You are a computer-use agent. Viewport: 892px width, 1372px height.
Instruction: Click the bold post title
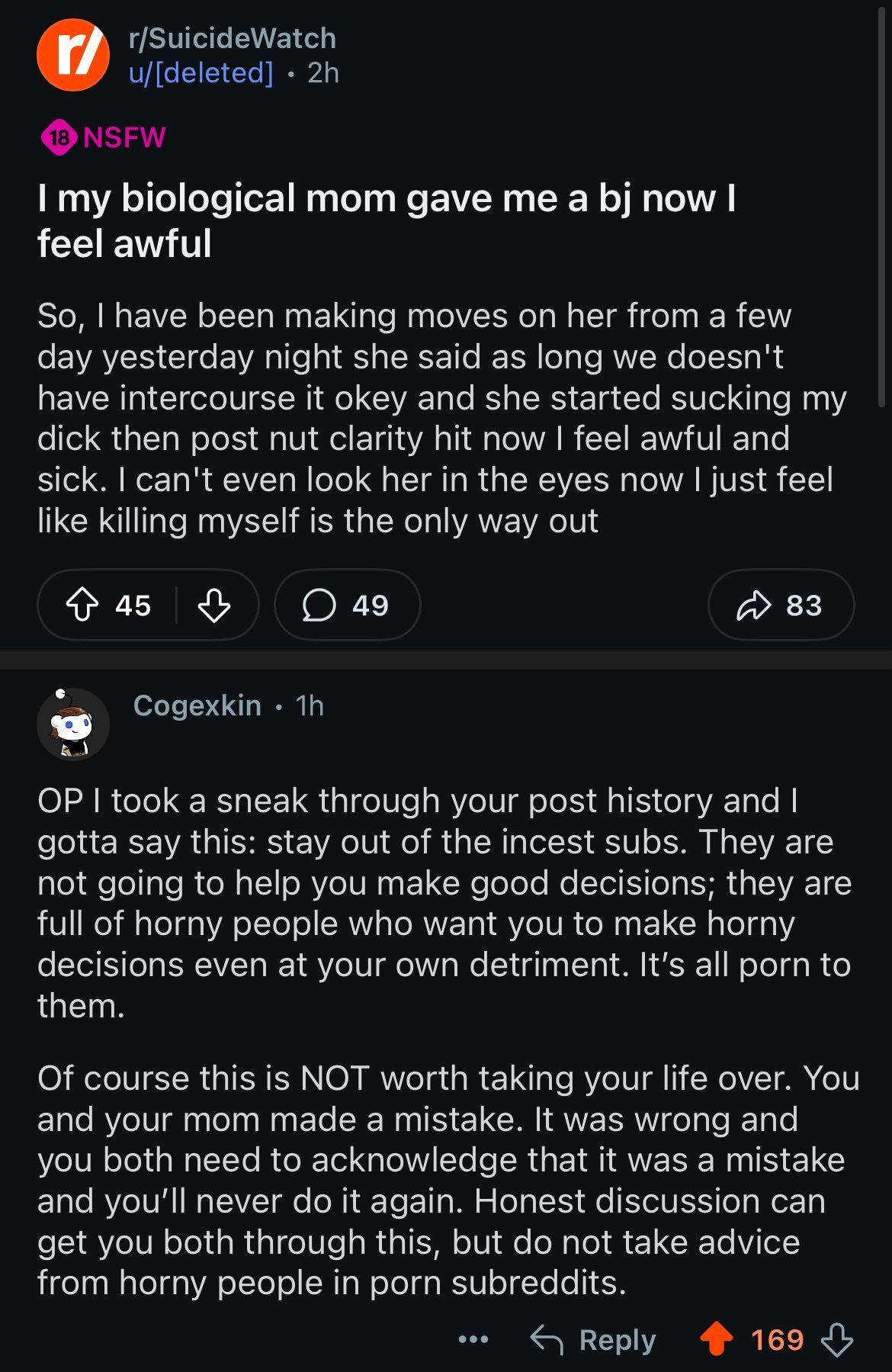387,220
